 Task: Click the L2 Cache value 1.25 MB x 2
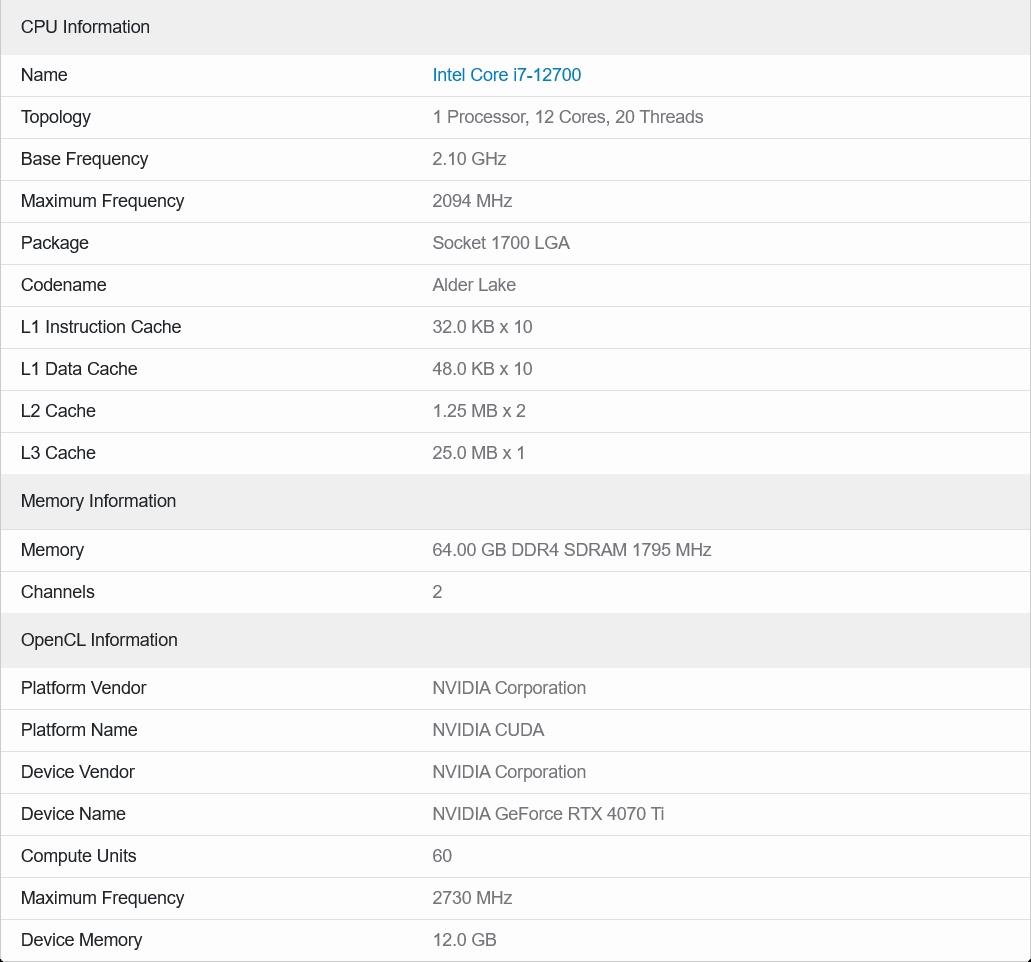click(479, 411)
